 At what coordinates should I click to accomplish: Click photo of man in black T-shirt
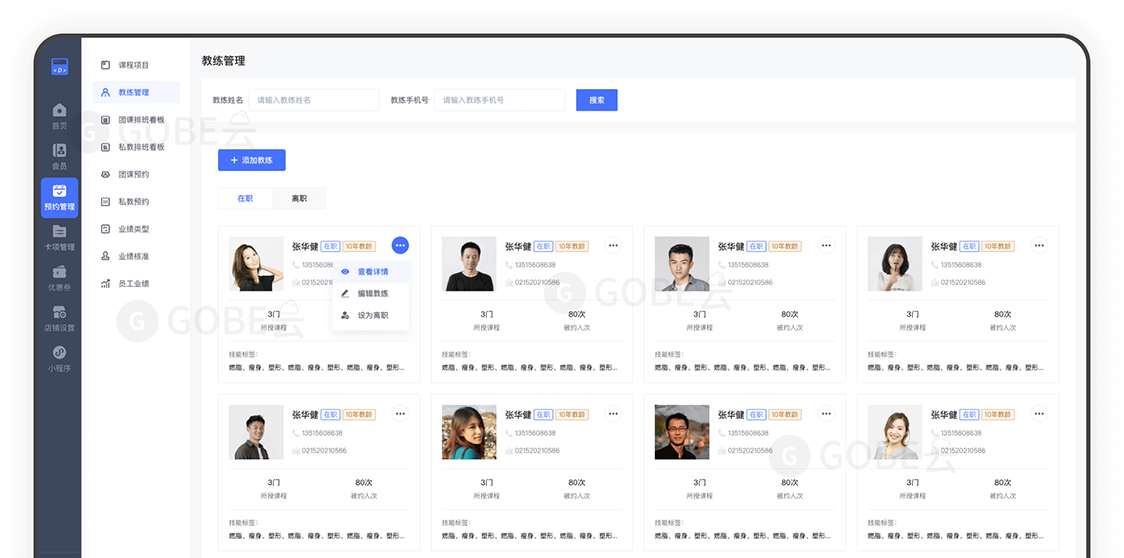pyautogui.click(x=469, y=264)
